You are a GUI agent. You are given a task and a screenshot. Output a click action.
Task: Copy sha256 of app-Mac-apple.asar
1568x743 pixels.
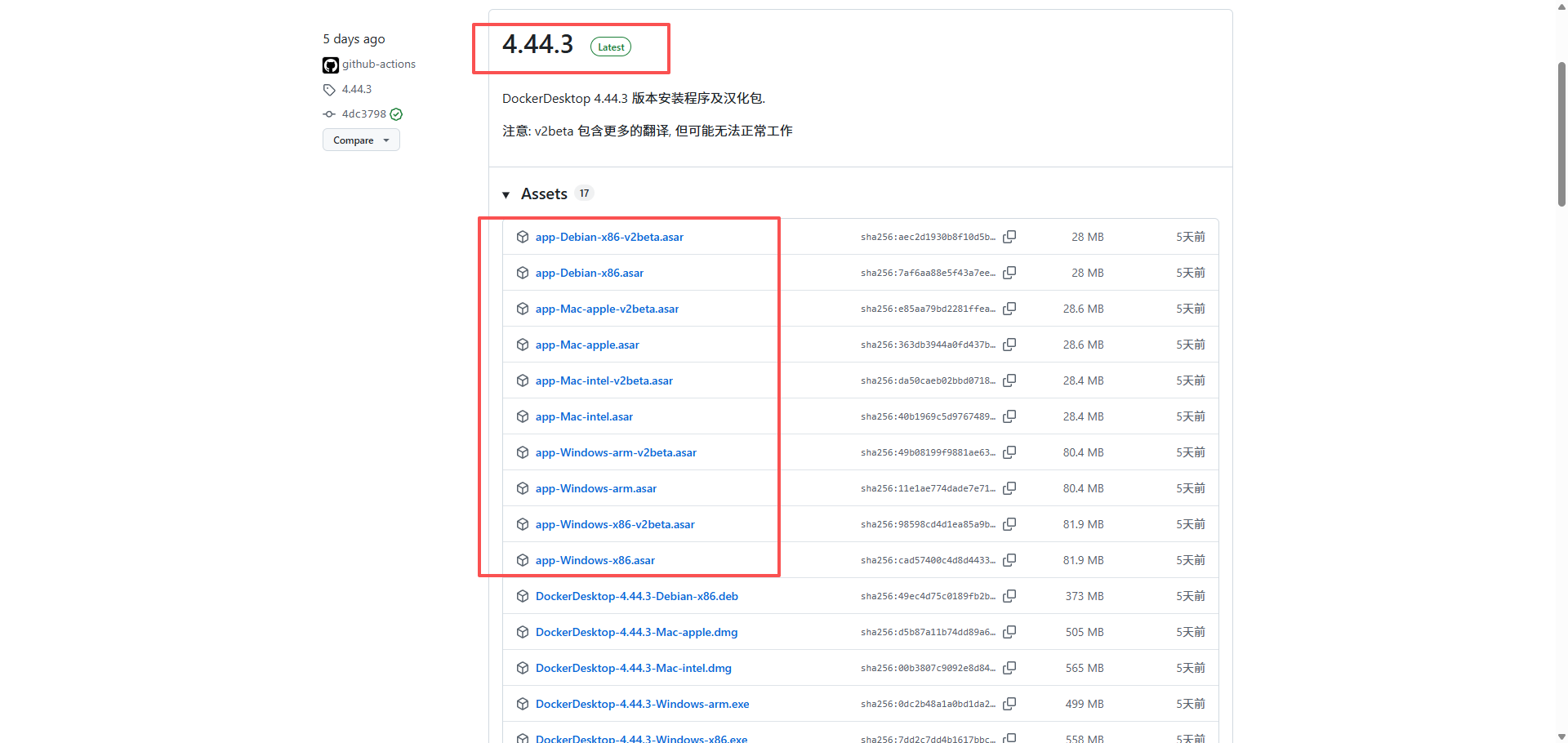tap(1009, 345)
